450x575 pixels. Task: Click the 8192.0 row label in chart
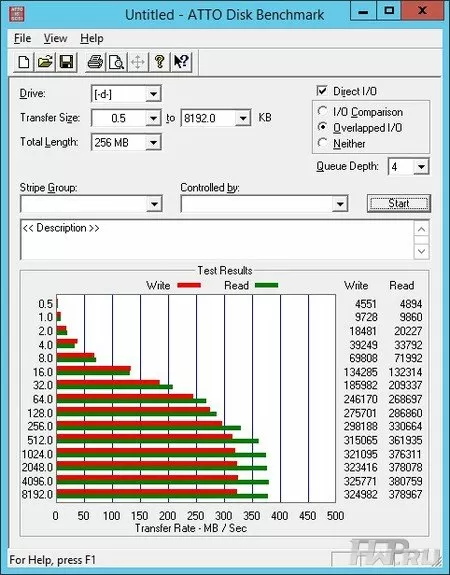tap(37, 494)
